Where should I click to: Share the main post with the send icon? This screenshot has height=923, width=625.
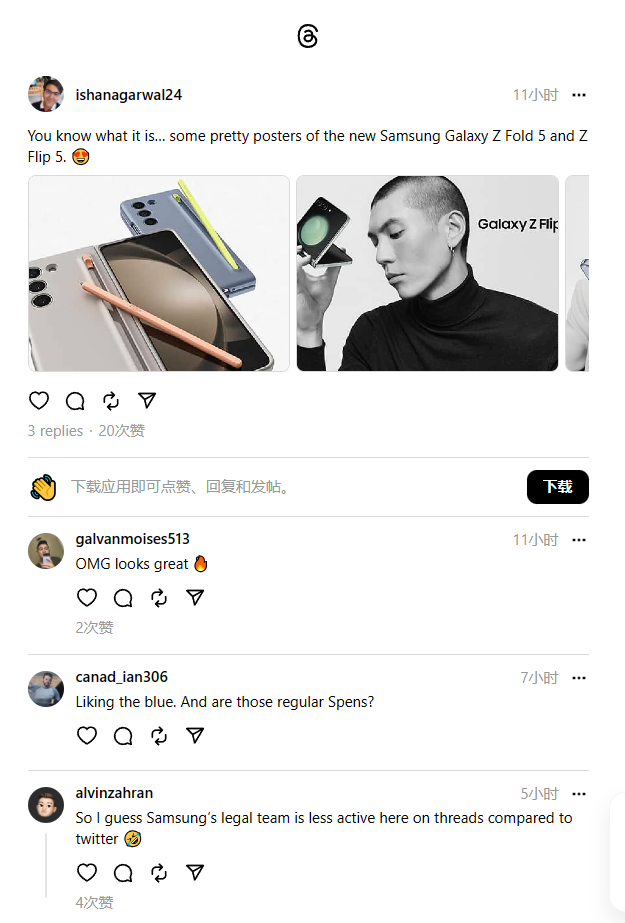[x=147, y=401]
